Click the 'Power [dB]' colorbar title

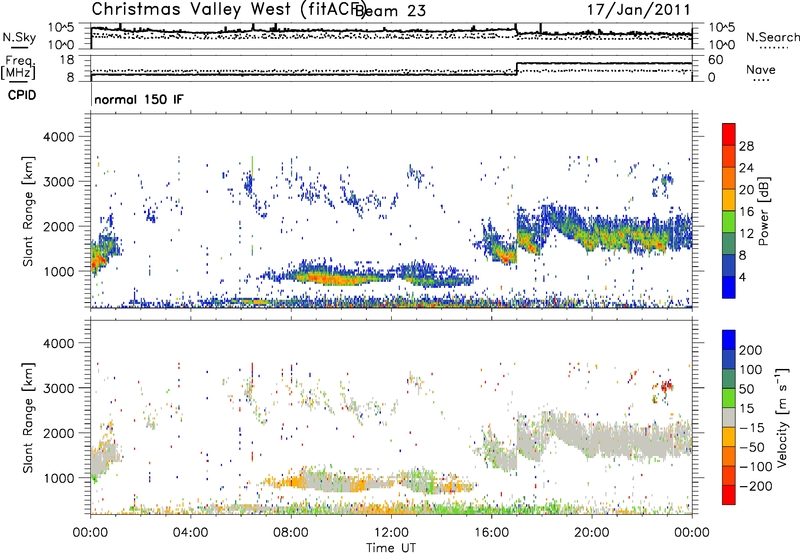763,211
